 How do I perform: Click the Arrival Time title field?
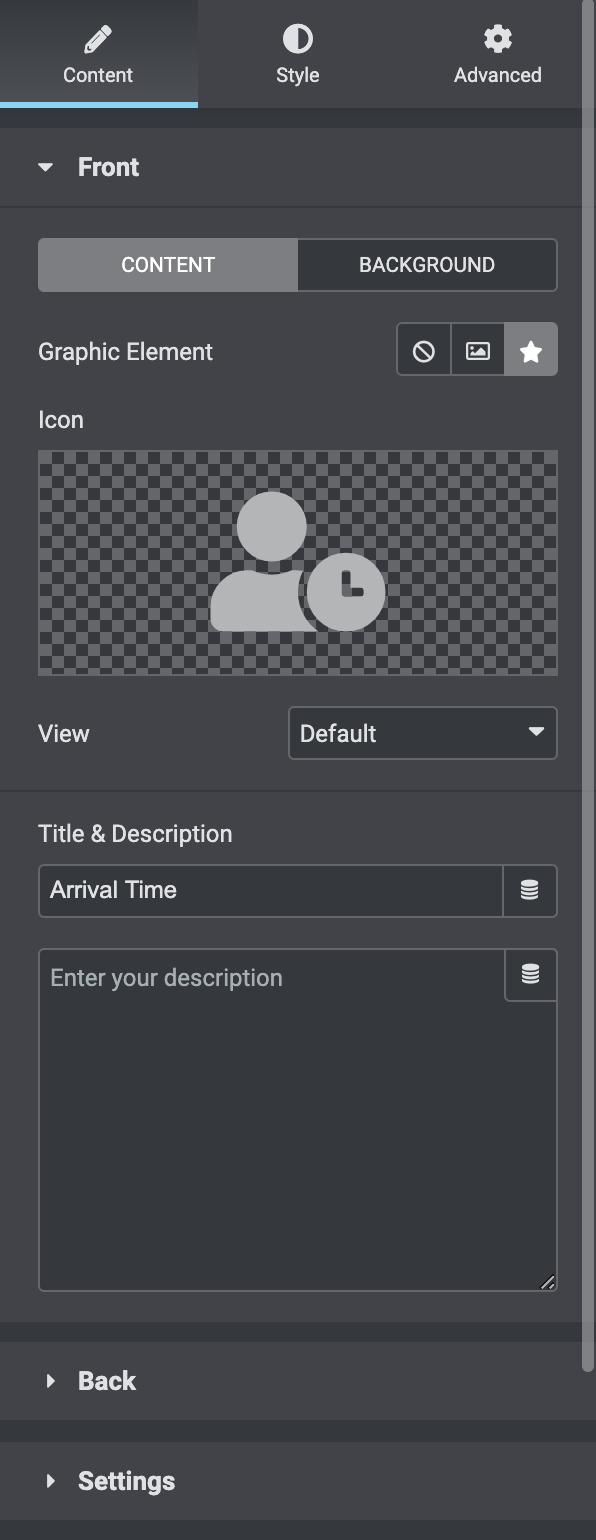(x=271, y=890)
